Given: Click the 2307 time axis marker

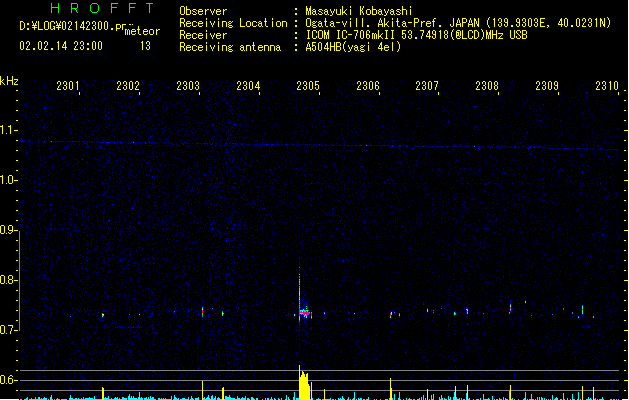Looking at the screenshot, I should [427, 86].
